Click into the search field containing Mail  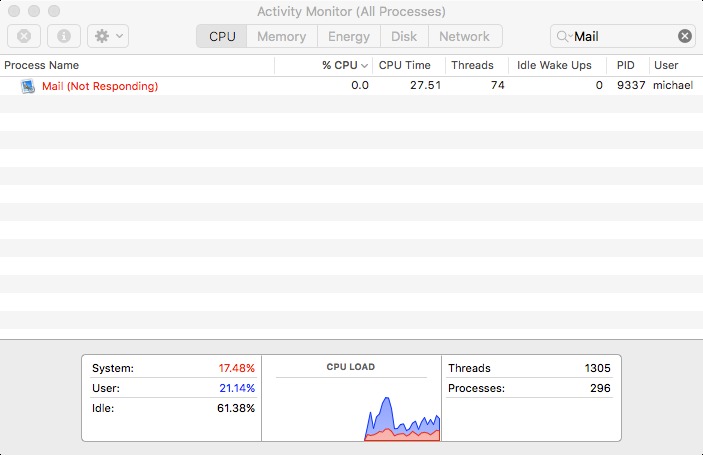[x=623, y=36]
